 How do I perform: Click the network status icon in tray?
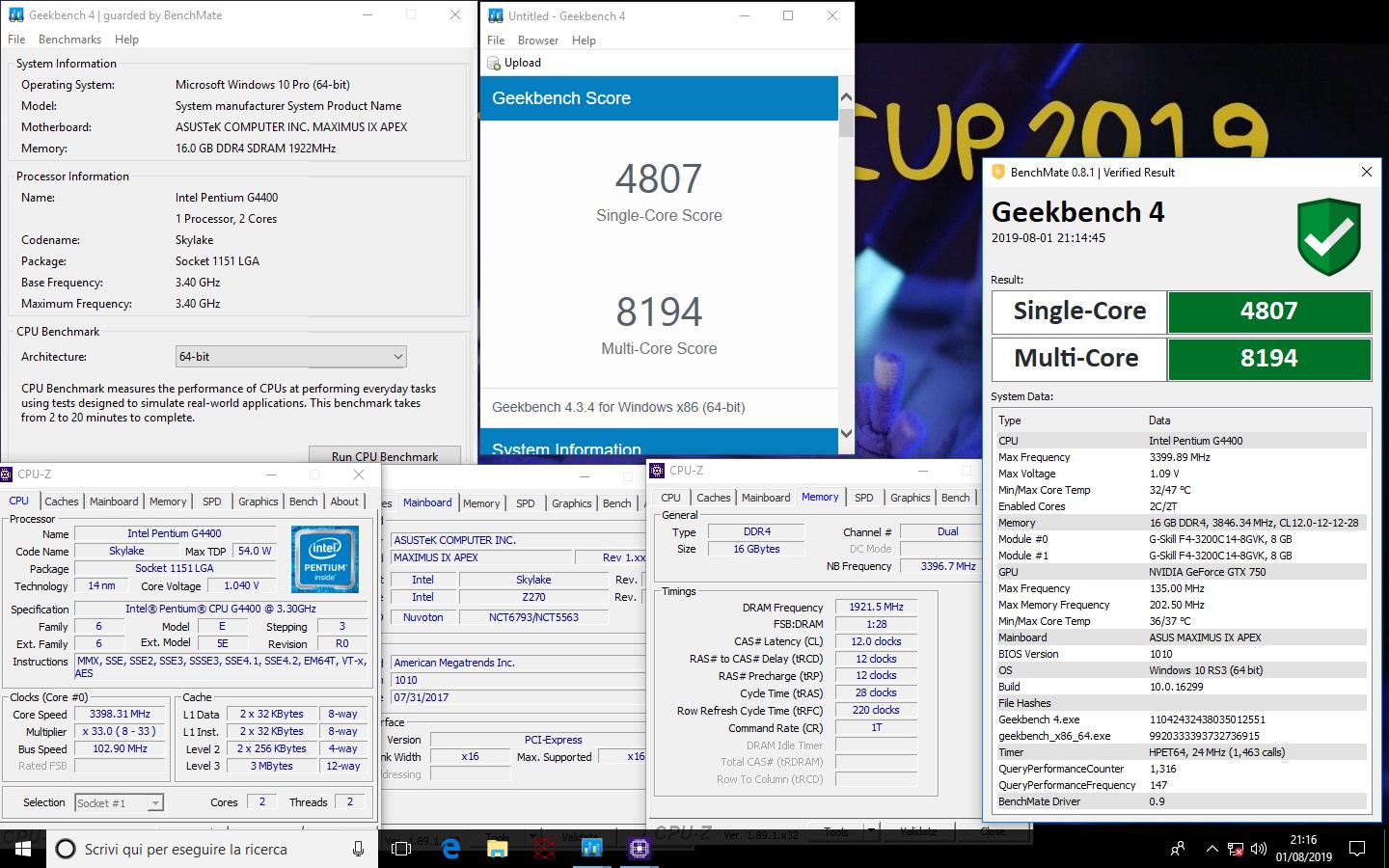[1236, 850]
